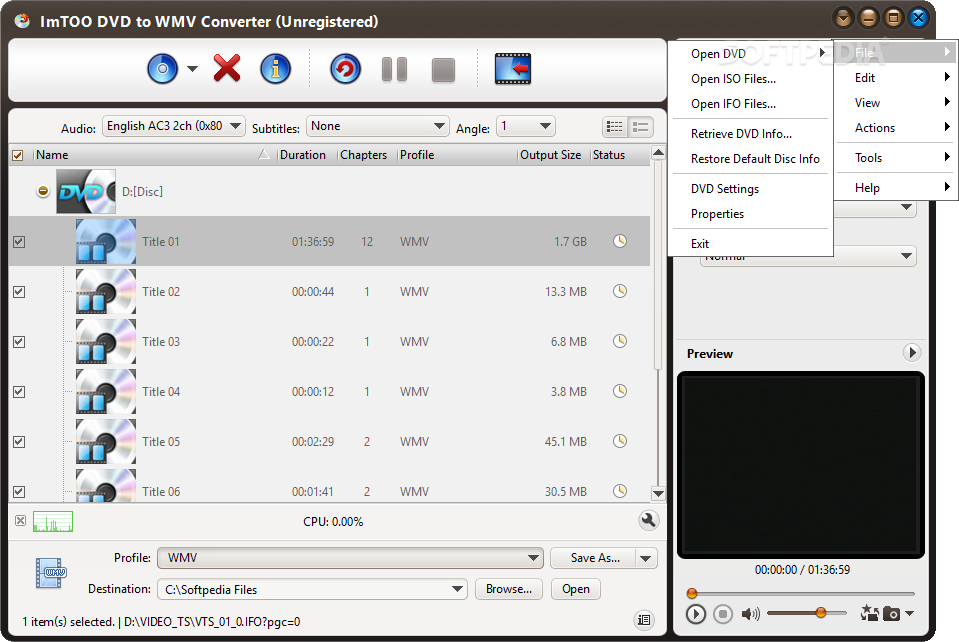Screen dimensions: 959x642
Task: Click the Save As button
Action: point(593,558)
